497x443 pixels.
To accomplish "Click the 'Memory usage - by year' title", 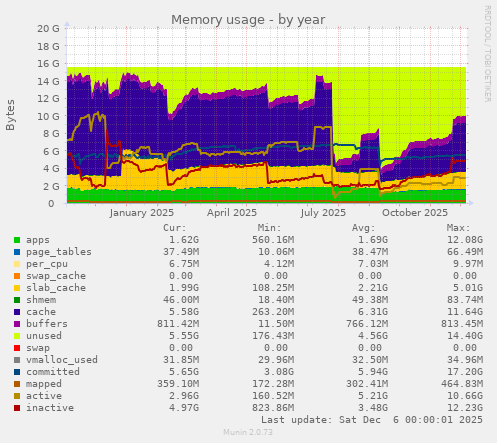I will coord(248,20).
